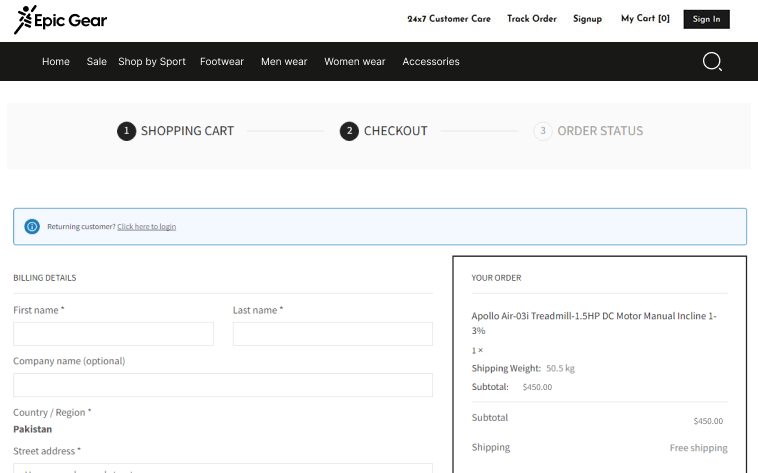
Task: Open the Track Order link
Action: pyautogui.click(x=532, y=19)
